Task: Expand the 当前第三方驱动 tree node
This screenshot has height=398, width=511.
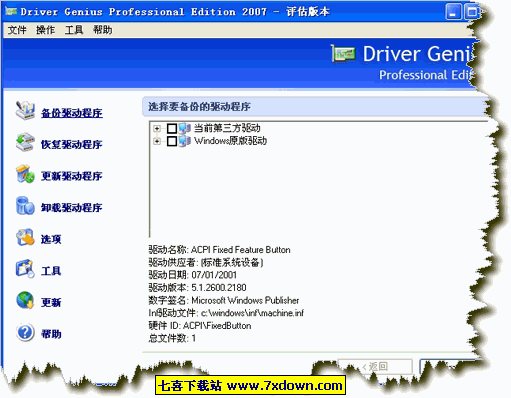Action: (157, 128)
